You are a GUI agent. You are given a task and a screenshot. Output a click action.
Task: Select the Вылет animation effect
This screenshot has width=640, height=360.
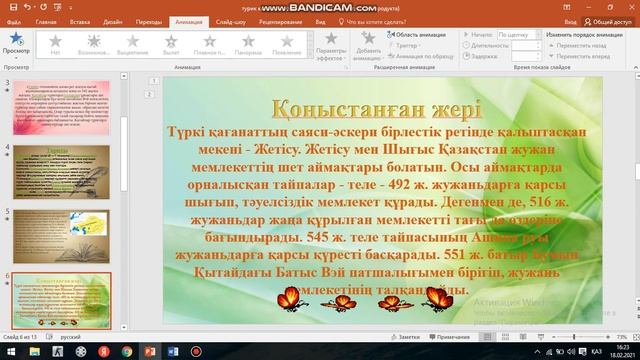coord(171,44)
